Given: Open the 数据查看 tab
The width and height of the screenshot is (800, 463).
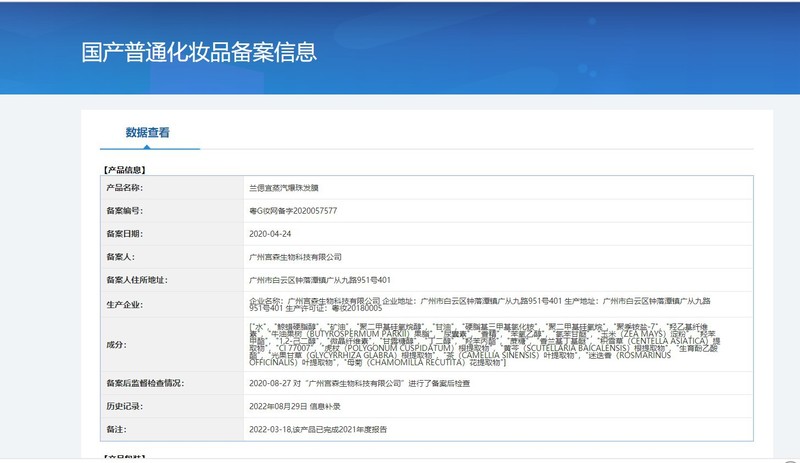Looking at the screenshot, I should 147,133.
